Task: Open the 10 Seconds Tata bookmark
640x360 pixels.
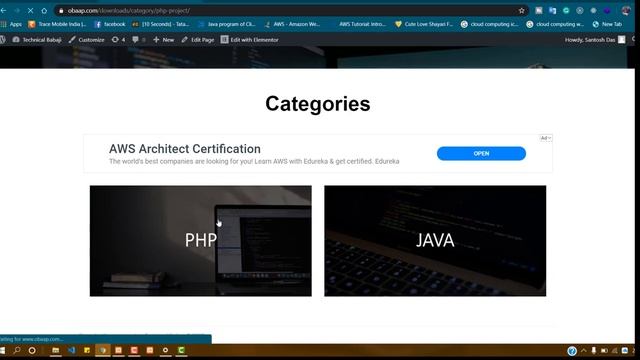Action: click(x=161, y=24)
